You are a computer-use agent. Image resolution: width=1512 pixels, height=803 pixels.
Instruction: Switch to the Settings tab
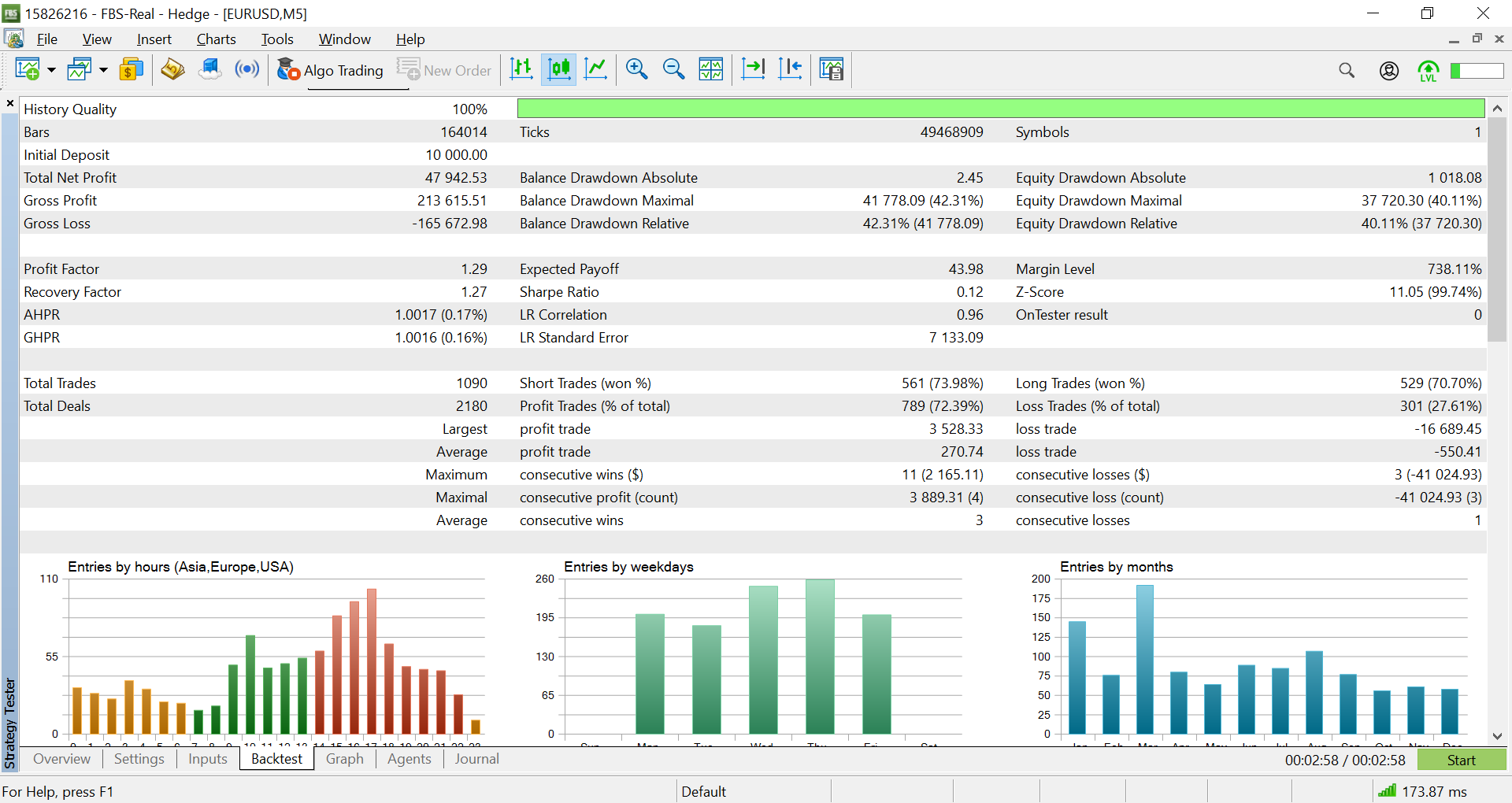pyautogui.click(x=139, y=759)
